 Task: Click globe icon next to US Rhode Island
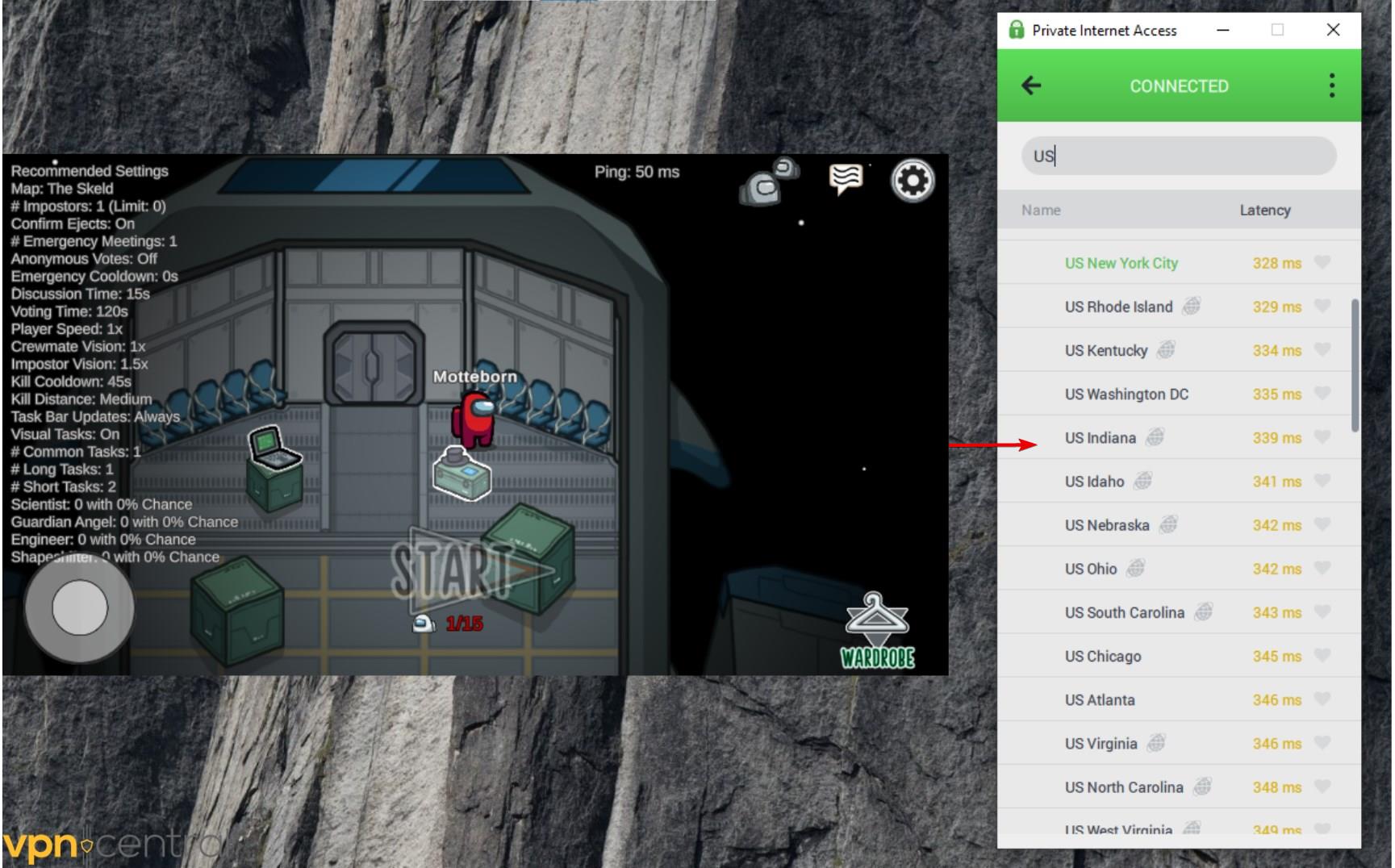coord(1192,307)
